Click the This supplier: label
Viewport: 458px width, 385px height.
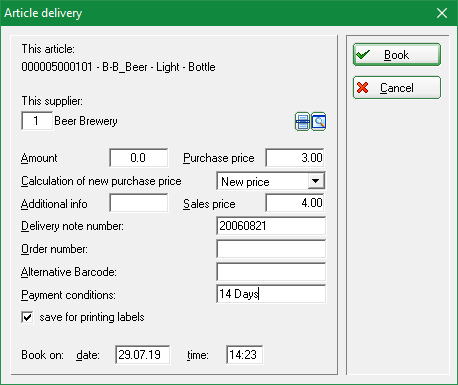52,101
